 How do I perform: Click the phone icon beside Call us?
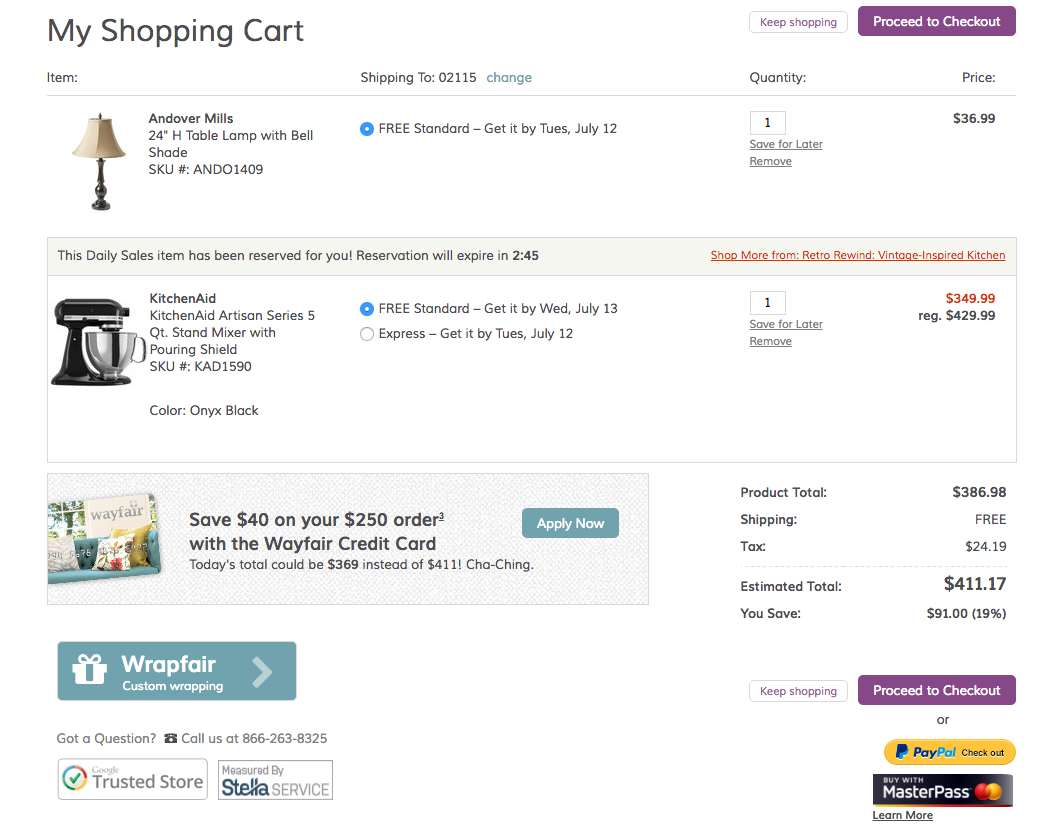tap(170, 739)
